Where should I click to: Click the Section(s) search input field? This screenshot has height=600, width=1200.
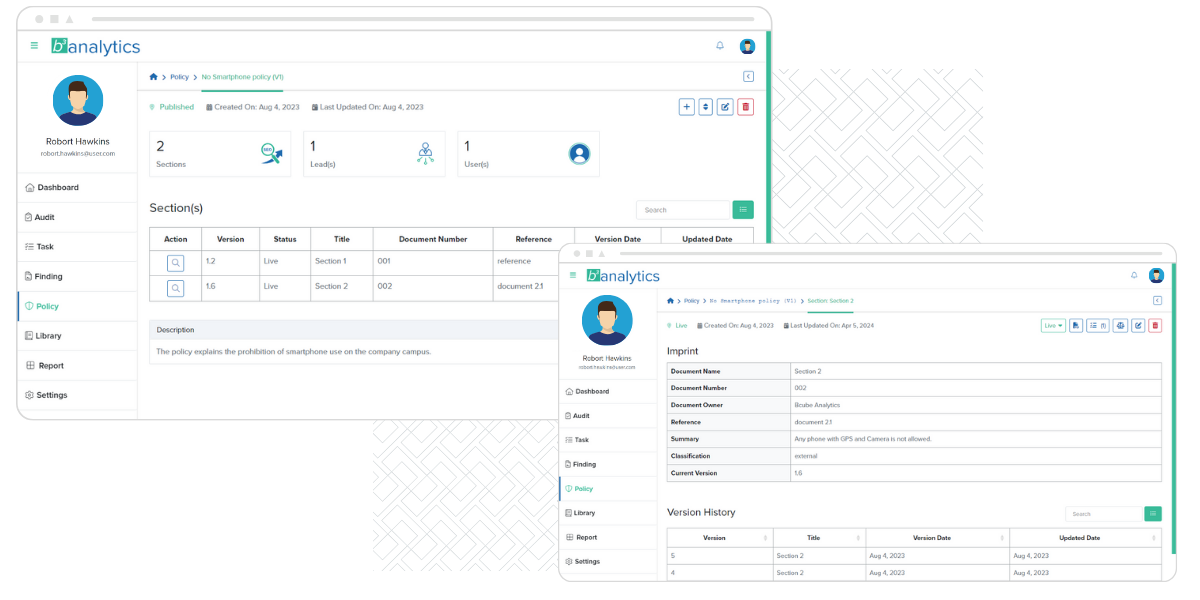[x=682, y=210]
